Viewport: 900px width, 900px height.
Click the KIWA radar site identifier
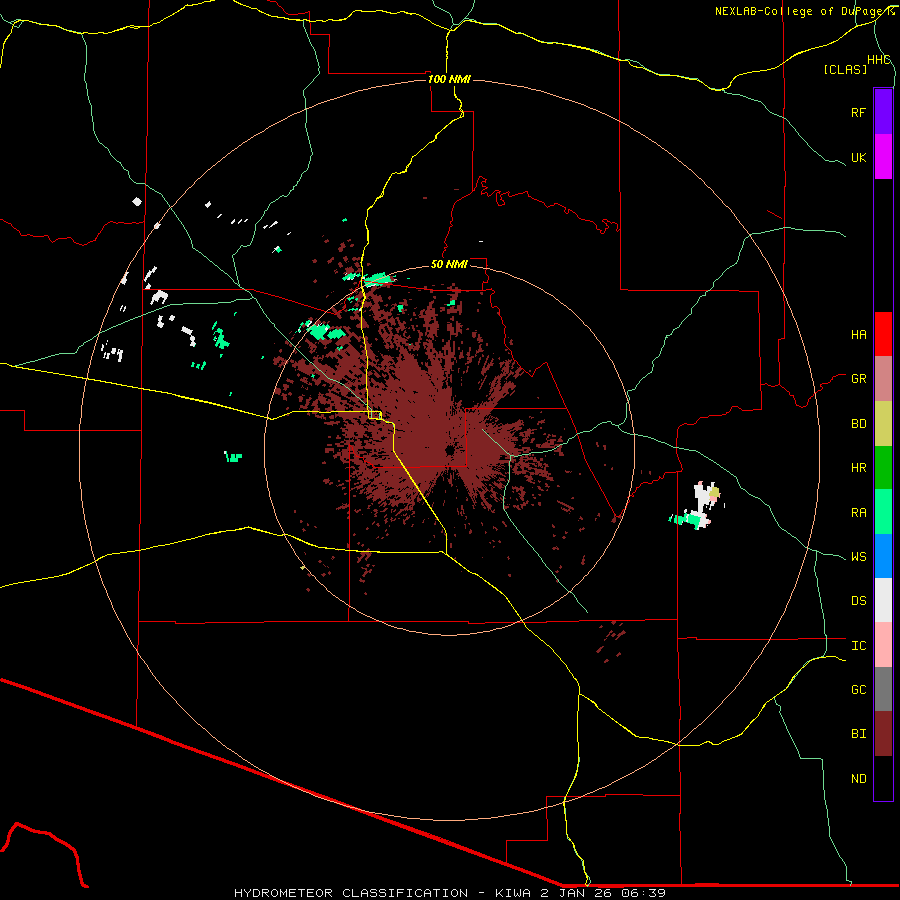point(514,893)
